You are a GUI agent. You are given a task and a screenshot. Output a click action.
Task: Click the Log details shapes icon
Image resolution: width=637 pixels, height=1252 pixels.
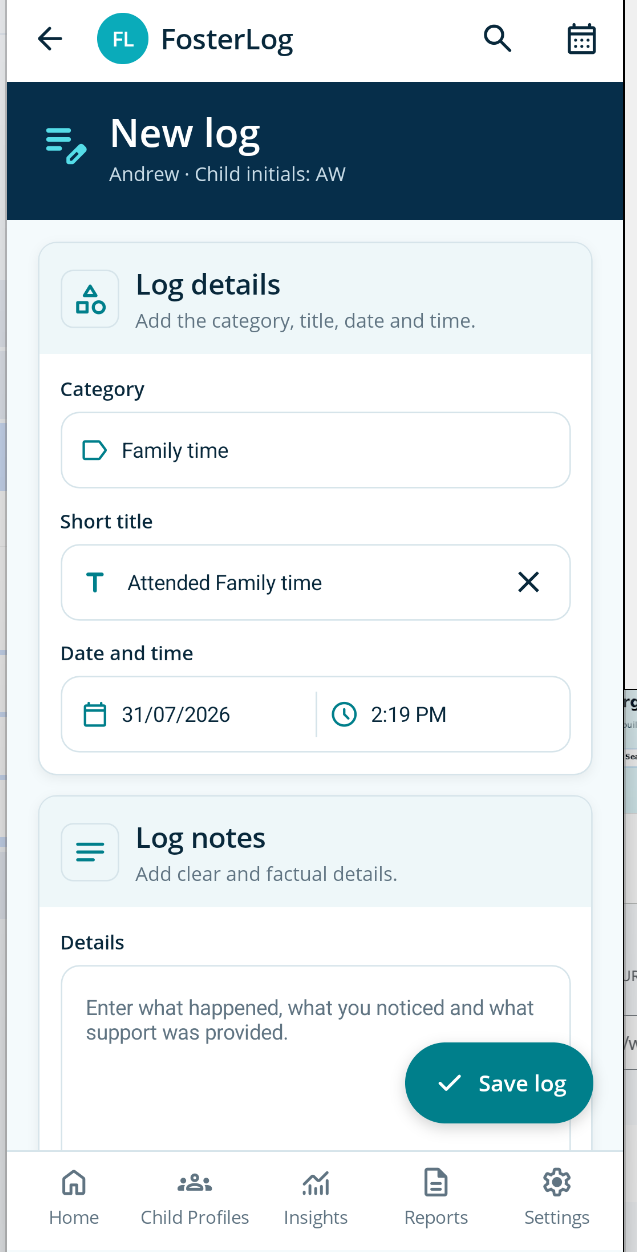90,298
